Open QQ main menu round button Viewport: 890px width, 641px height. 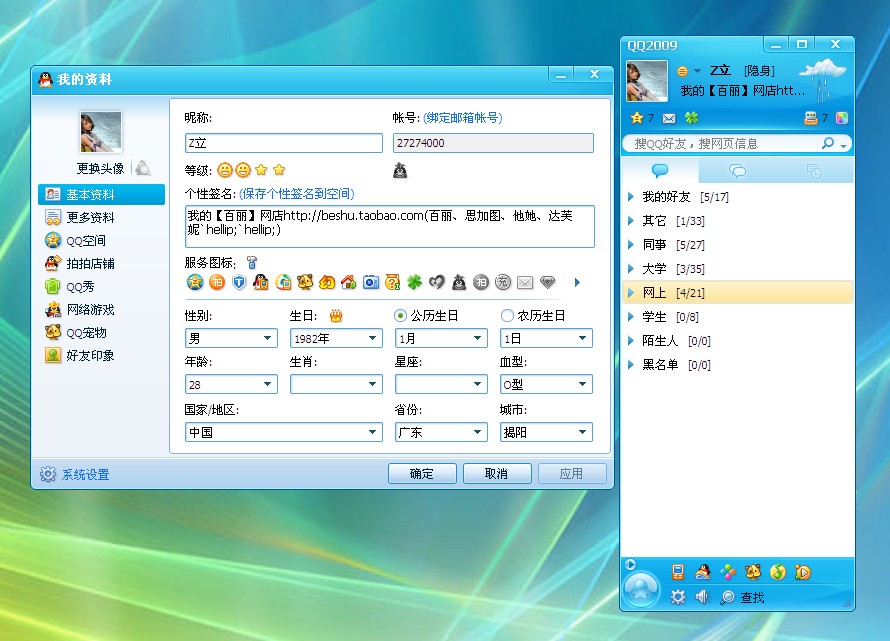click(641, 590)
